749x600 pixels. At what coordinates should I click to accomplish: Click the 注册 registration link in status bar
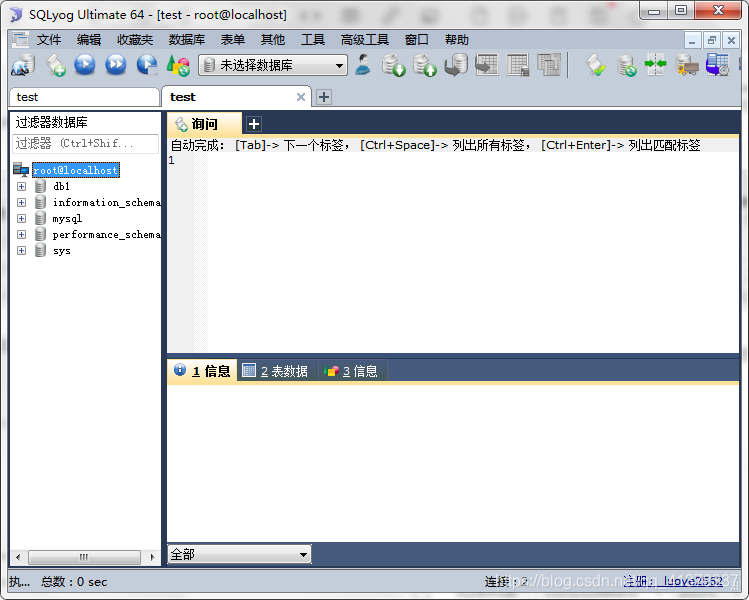coord(673,581)
